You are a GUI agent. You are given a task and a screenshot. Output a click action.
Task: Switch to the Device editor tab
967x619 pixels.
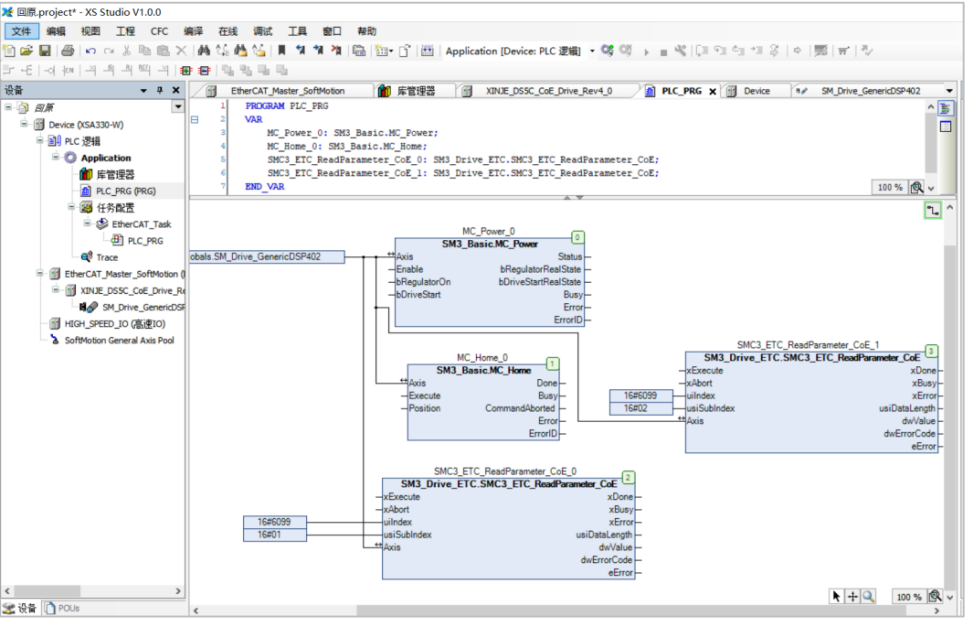[756, 91]
